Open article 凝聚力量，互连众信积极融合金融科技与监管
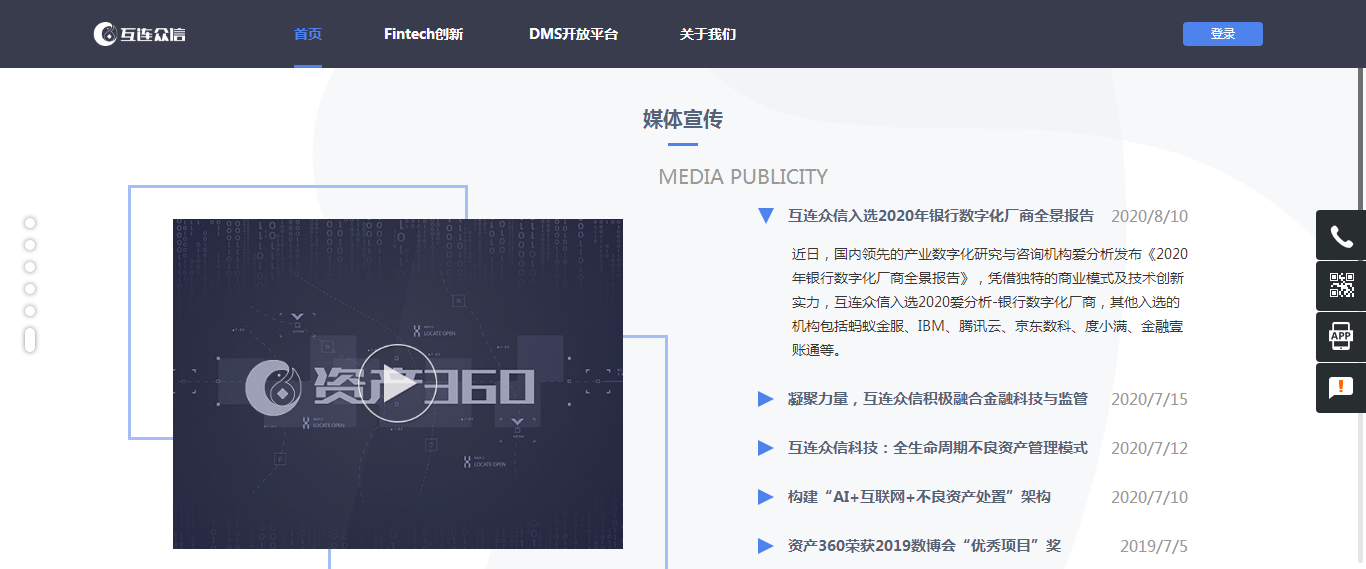 [x=938, y=399]
